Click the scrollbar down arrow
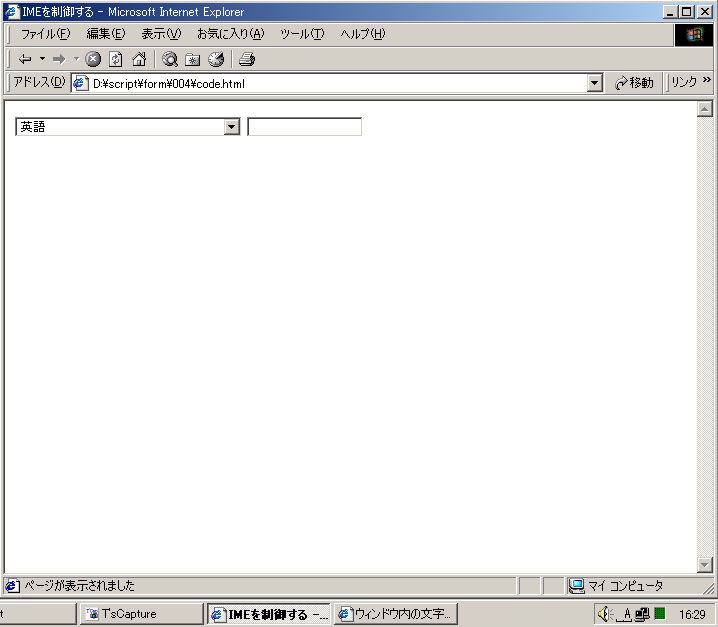This screenshot has height=627, width=718. 704,565
